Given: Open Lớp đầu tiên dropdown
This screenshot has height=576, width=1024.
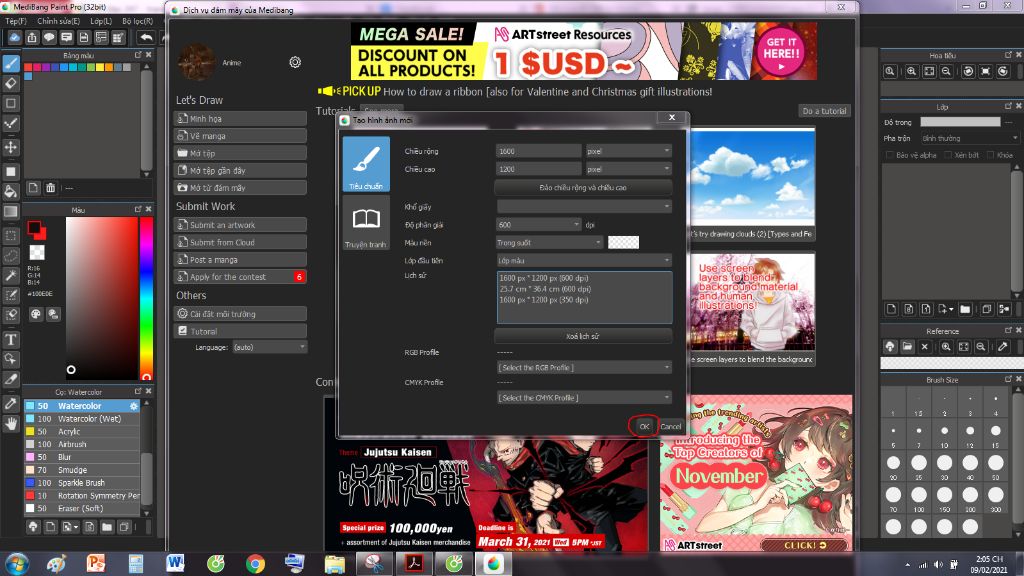Looking at the screenshot, I should (x=584, y=261).
